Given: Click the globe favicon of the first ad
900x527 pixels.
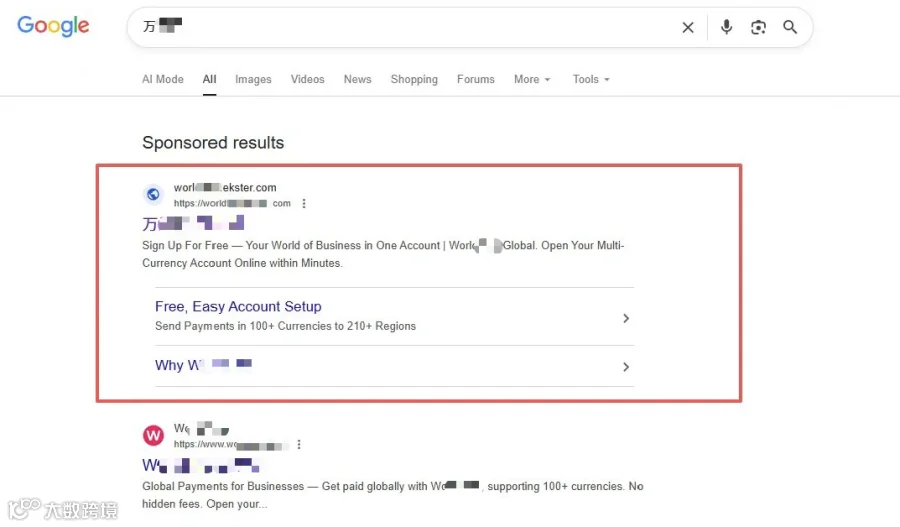Looking at the screenshot, I should (x=153, y=195).
